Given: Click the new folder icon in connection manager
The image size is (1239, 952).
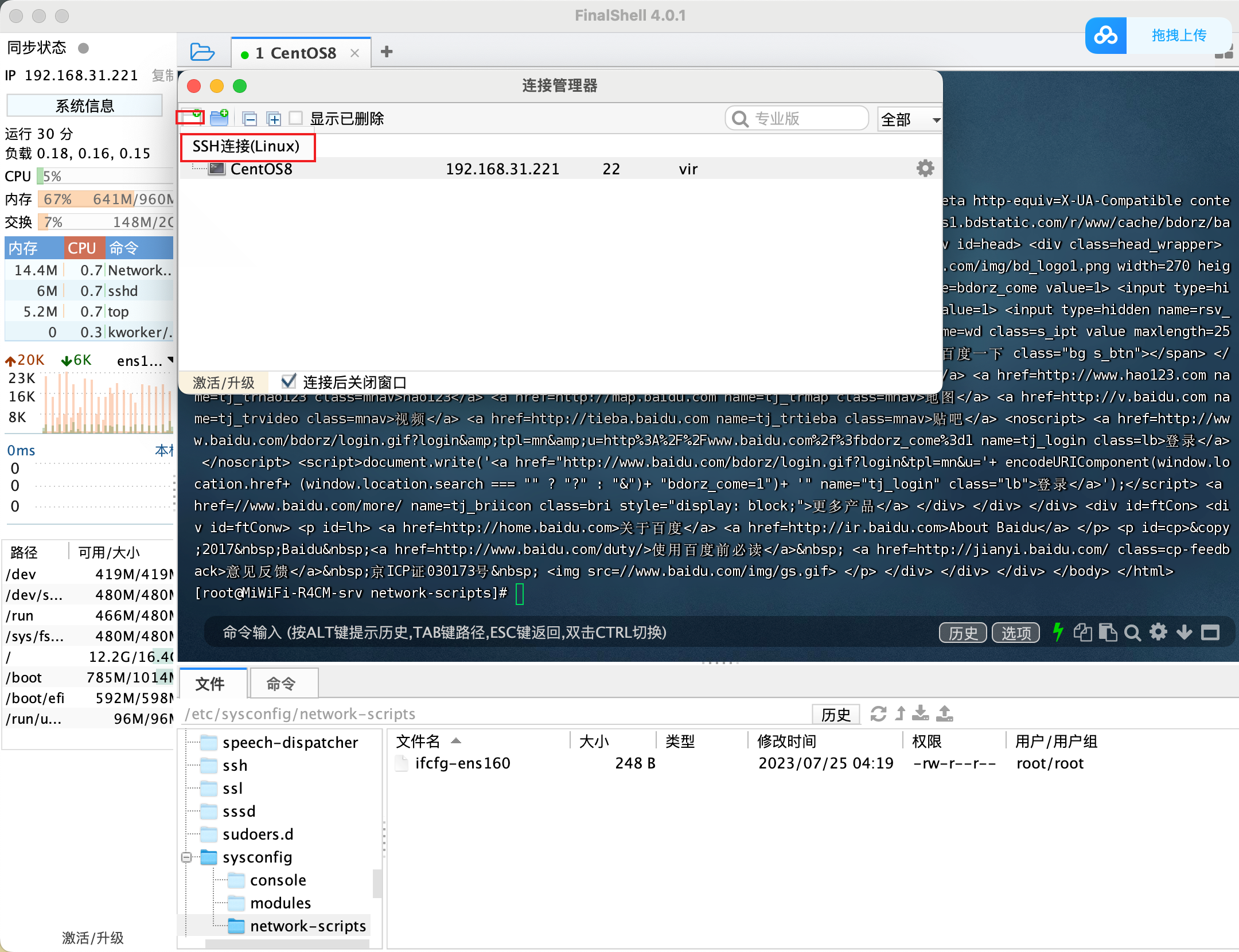Looking at the screenshot, I should [x=219, y=118].
